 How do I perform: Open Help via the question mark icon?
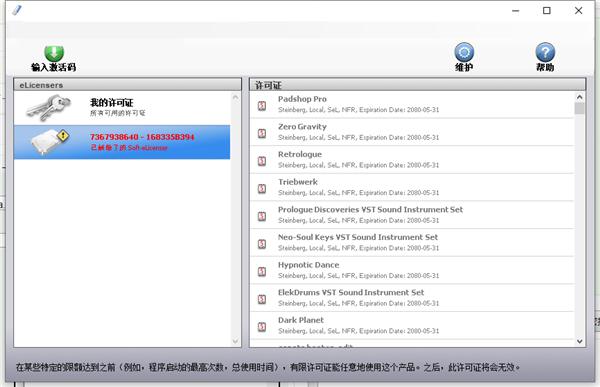point(545,52)
